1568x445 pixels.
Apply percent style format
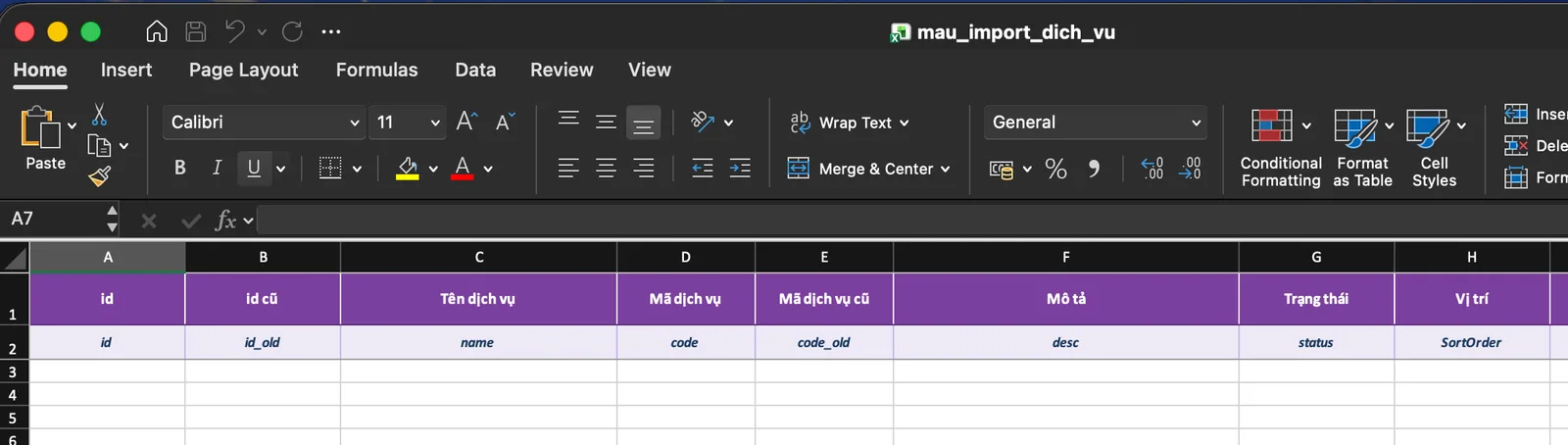coord(1055,169)
